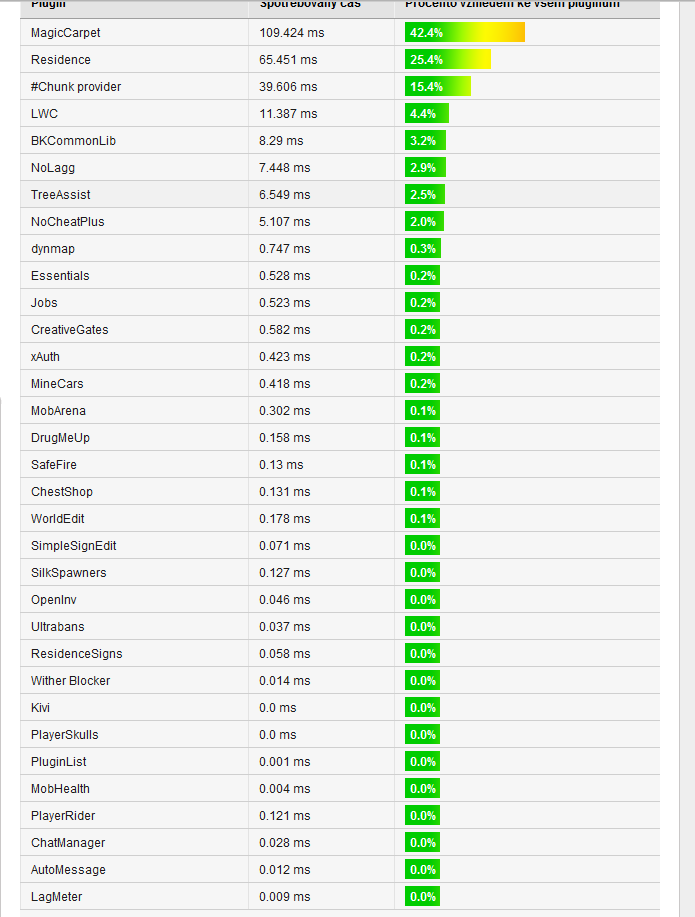
Task: Click the 0.523 ms value
Action: point(285,302)
